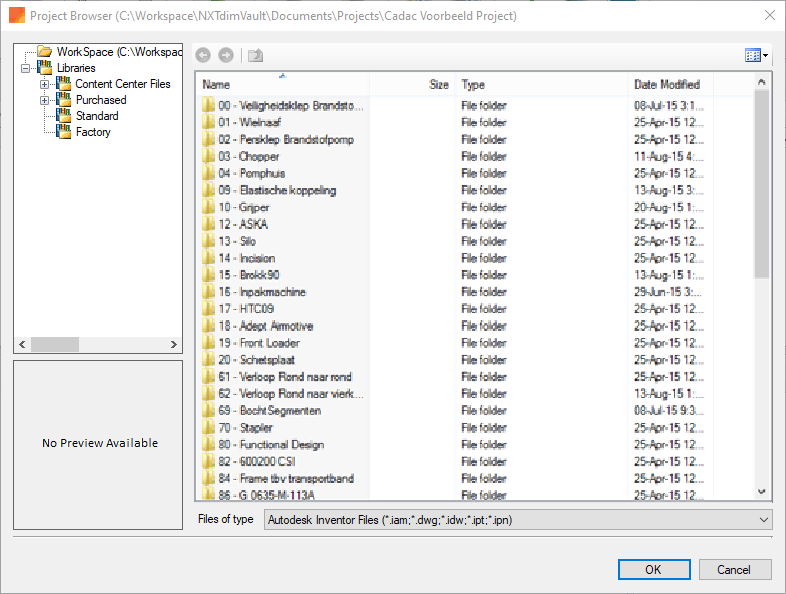Viewport: 786px width, 594px height.
Task: Select folder 70 - Stapler
Action: pos(238,428)
